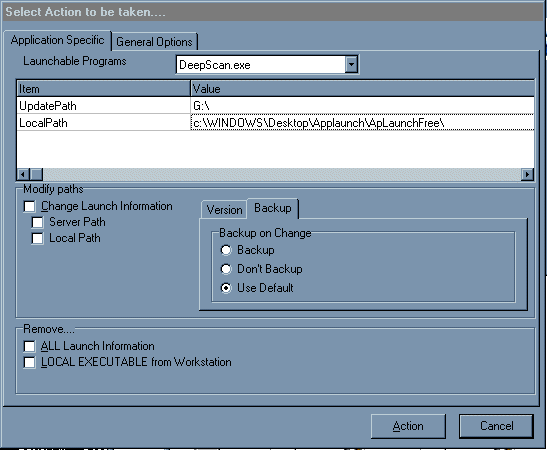The image size is (547, 450).
Task: Select the UpdatePath row in the list
Action: [x=276, y=106]
